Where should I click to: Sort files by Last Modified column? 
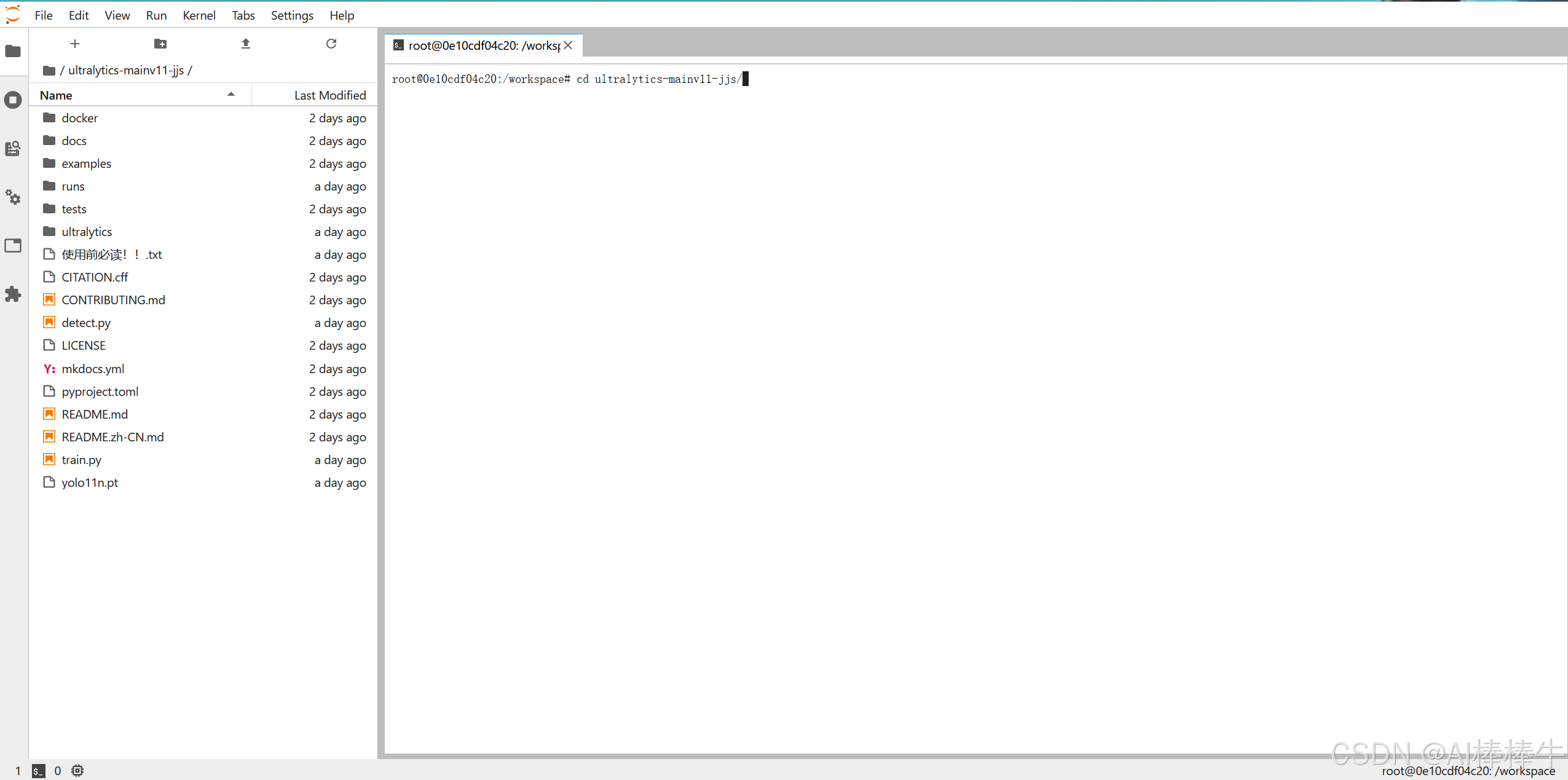pos(329,95)
